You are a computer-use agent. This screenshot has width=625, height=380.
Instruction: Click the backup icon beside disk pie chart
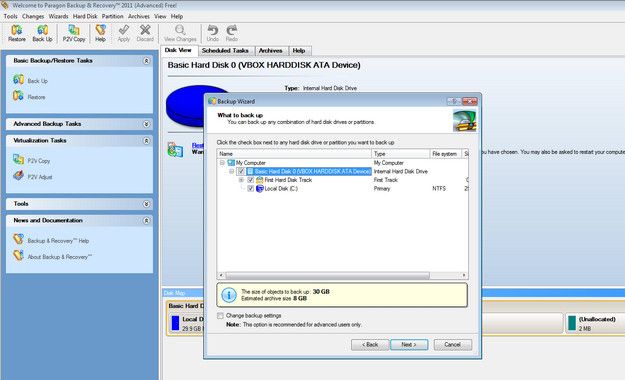175,150
